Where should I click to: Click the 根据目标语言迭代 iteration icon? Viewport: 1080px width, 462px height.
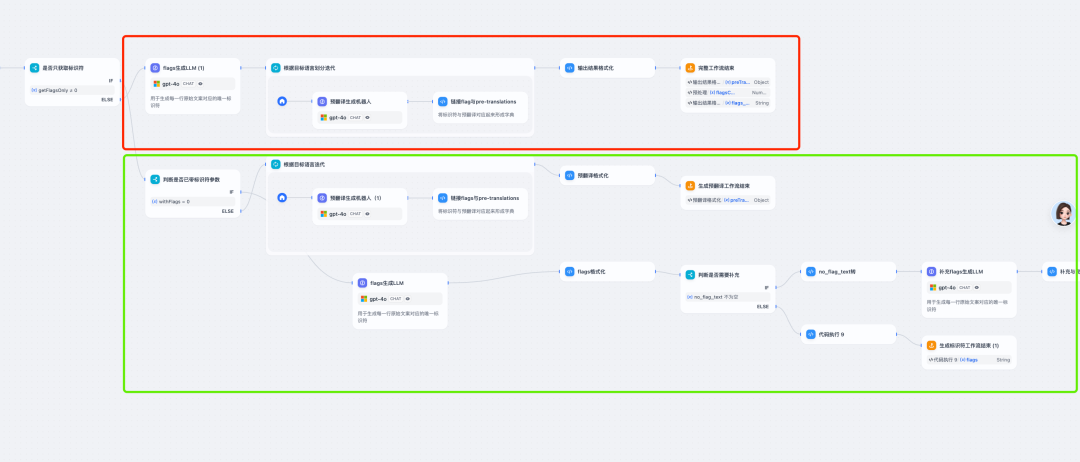pos(276,164)
